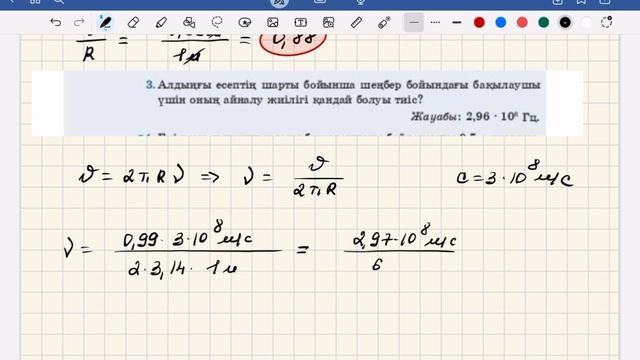Tap the microphone recording icon
This screenshot has height=360, width=640.
[360, 2]
